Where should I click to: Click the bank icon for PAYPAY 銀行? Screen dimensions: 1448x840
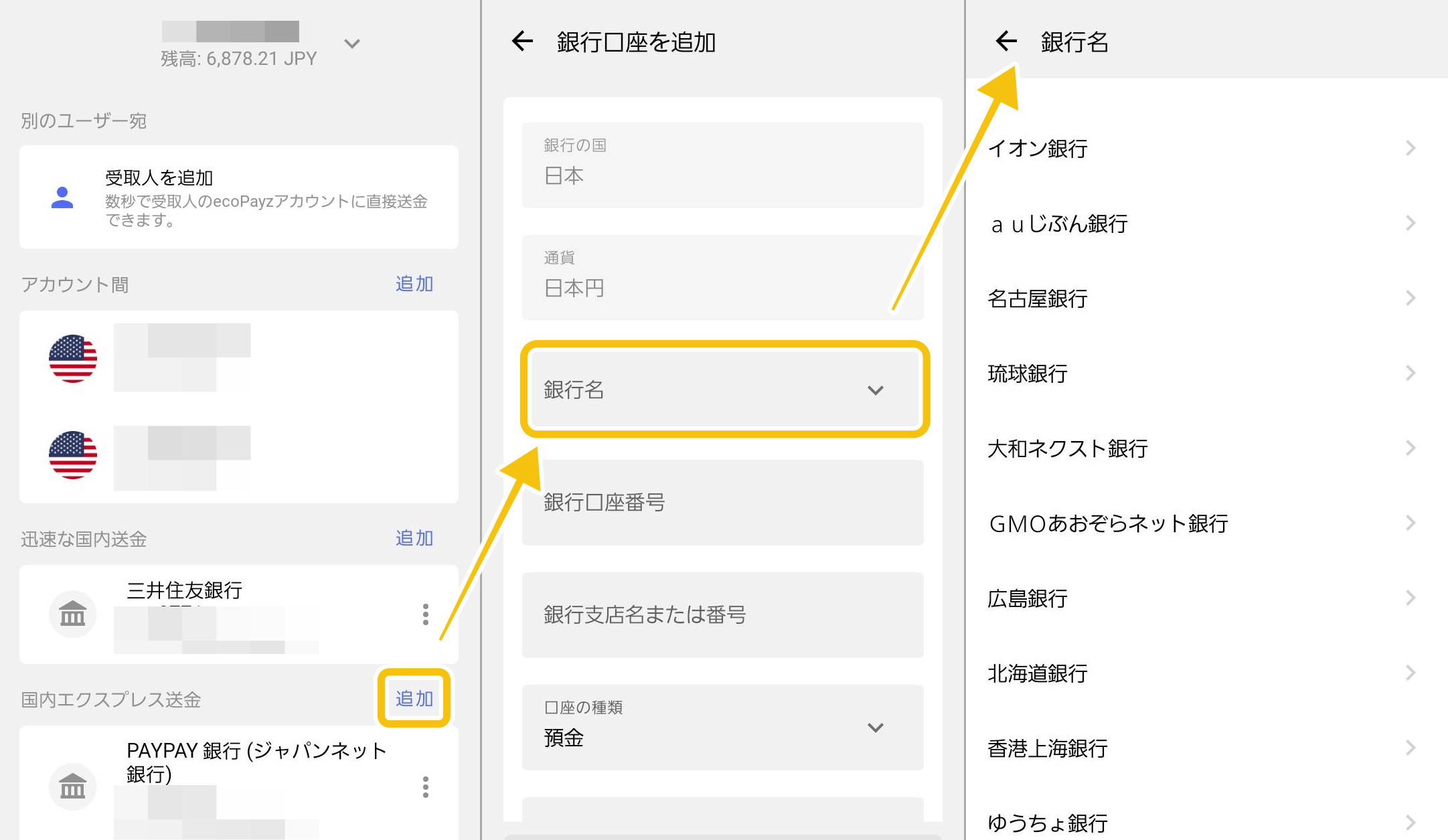pyautogui.click(x=73, y=786)
